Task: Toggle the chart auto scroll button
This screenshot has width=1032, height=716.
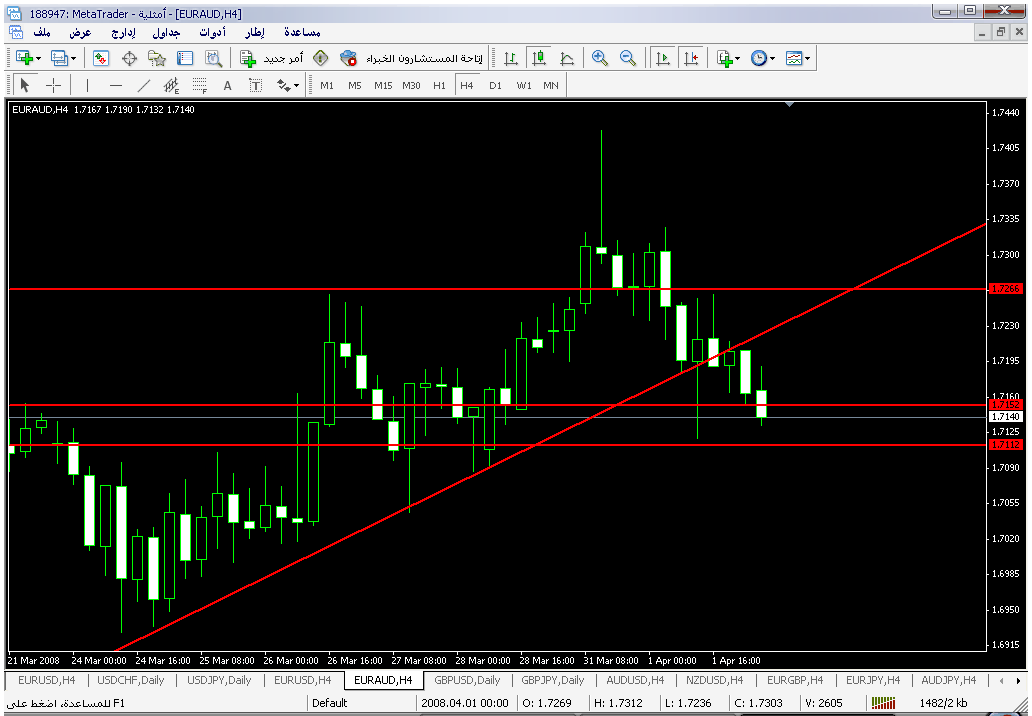Action: coord(662,58)
